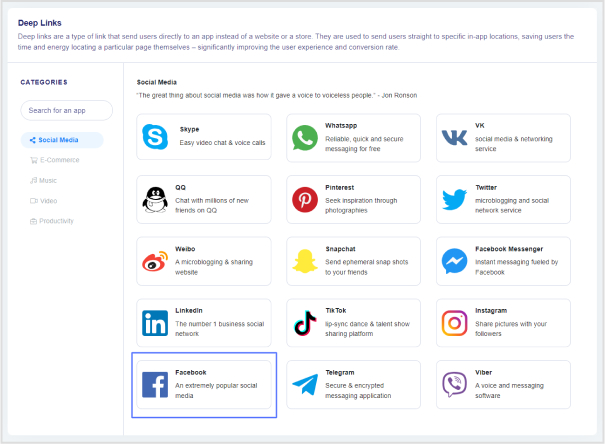The width and height of the screenshot is (605, 444).
Task: Click the Skype logo icon
Action: [155, 137]
